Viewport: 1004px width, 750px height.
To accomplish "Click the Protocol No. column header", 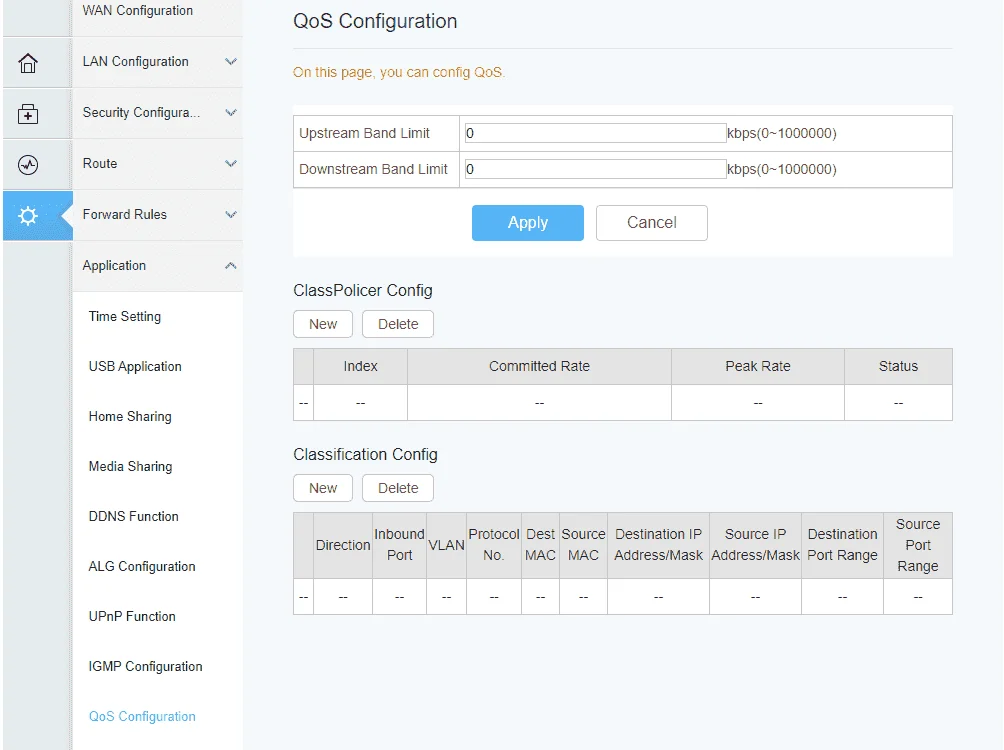I will pyautogui.click(x=494, y=545).
